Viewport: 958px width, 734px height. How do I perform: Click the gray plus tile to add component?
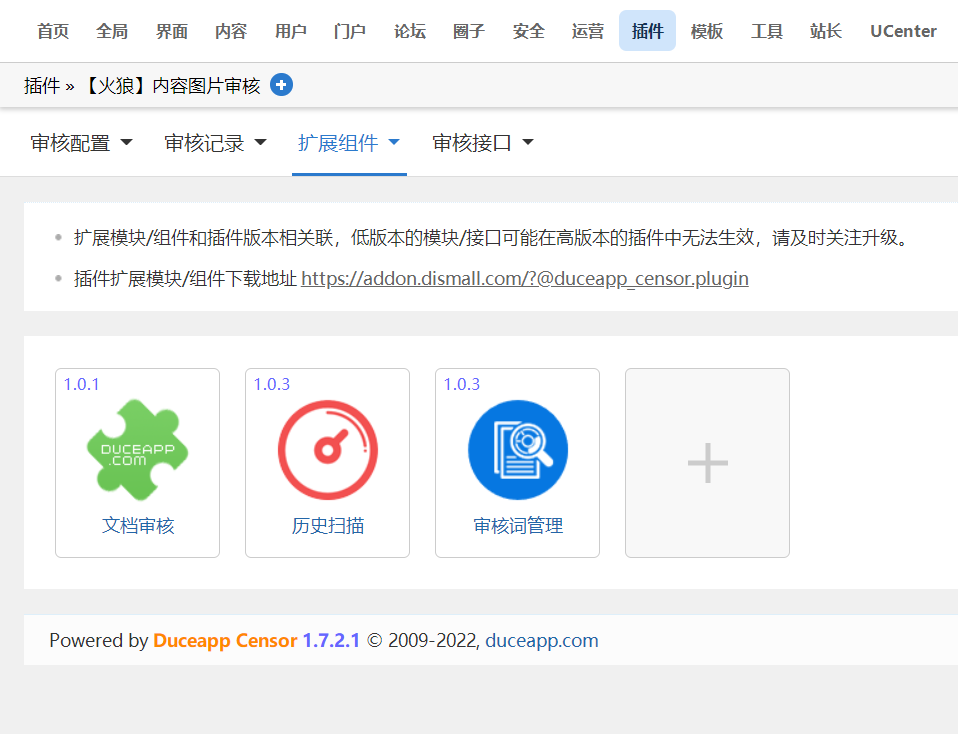[707, 462]
